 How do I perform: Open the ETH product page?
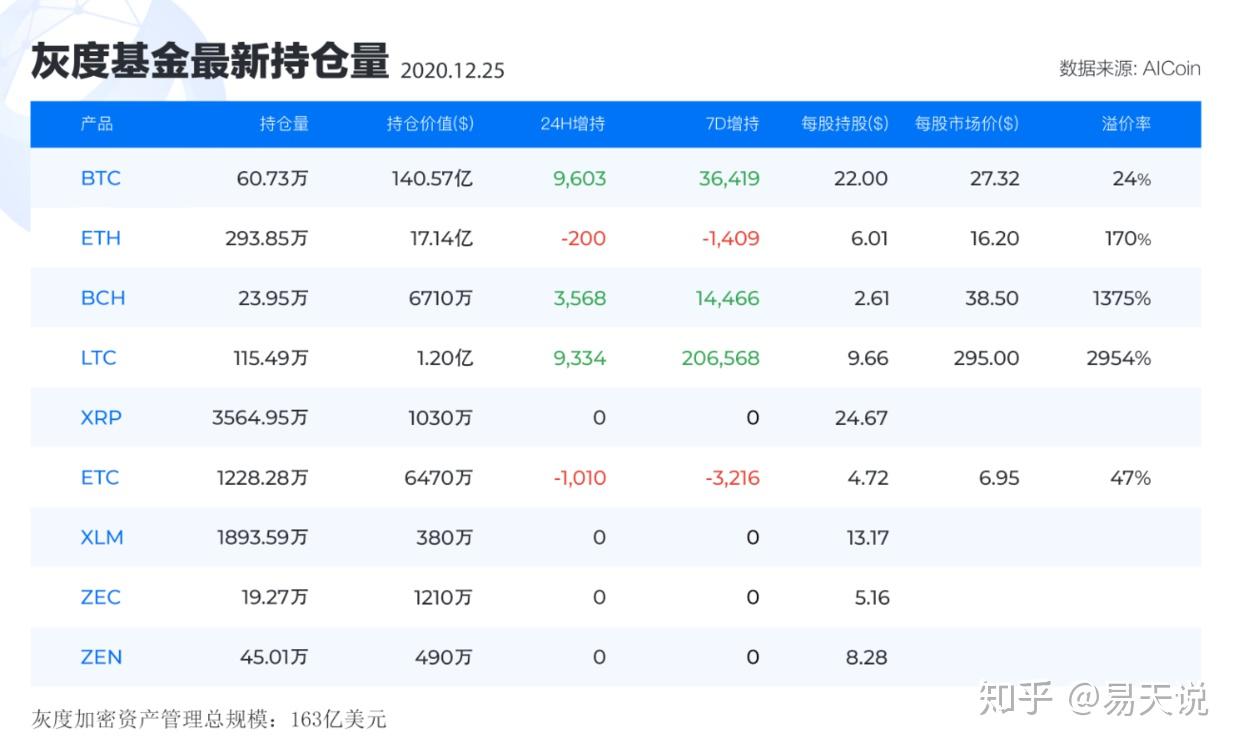pyautogui.click(x=100, y=238)
